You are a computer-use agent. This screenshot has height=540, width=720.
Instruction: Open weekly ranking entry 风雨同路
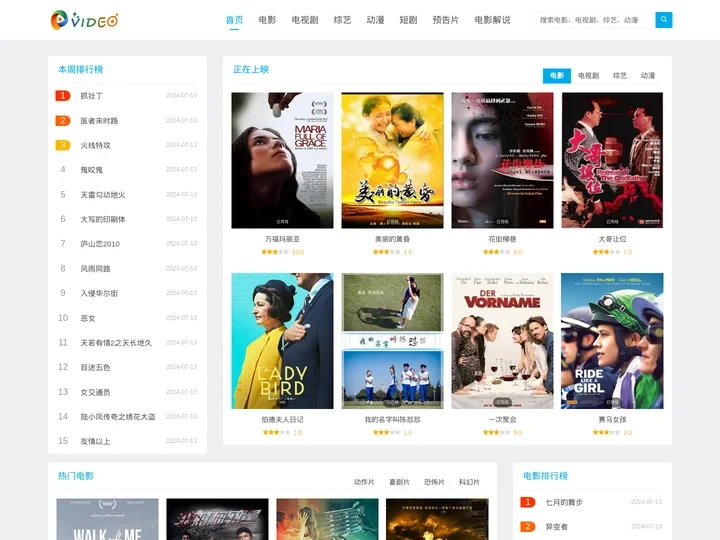96,269
